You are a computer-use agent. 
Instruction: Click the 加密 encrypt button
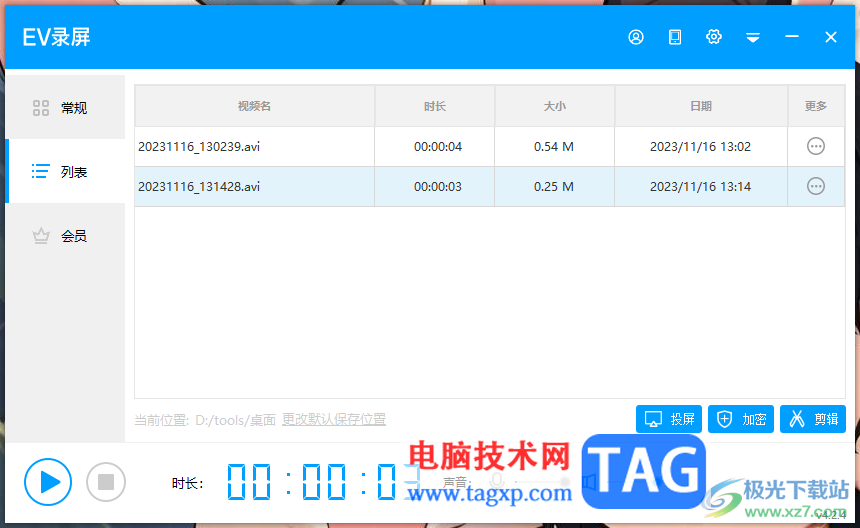(741, 419)
